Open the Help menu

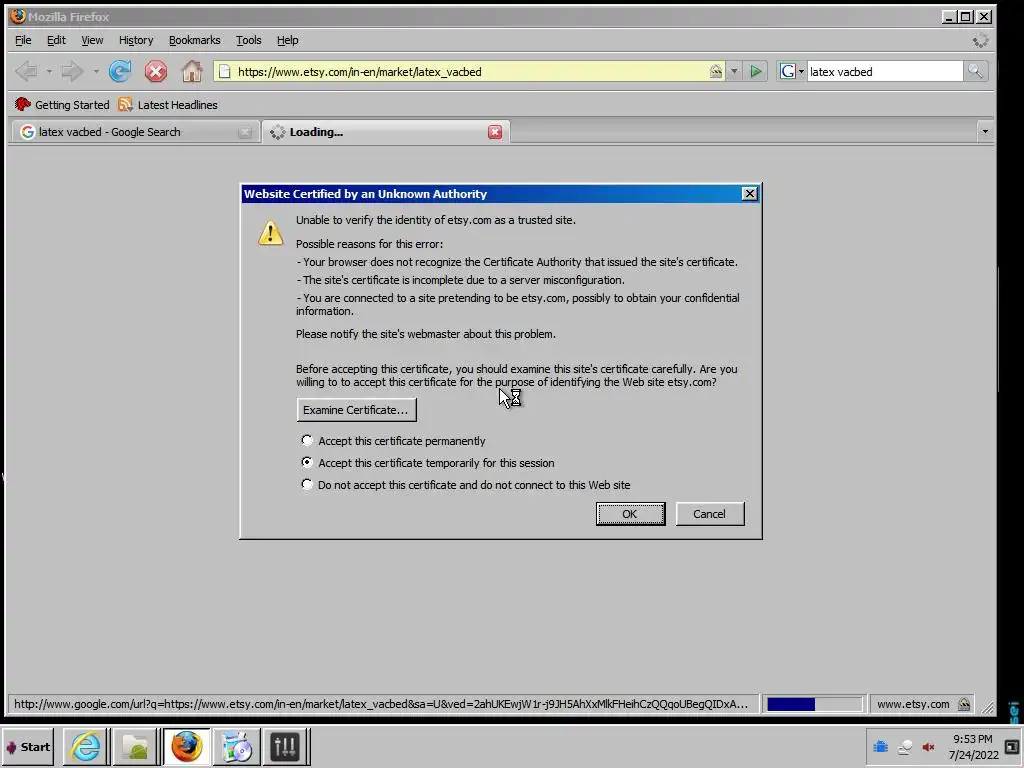[x=287, y=40]
